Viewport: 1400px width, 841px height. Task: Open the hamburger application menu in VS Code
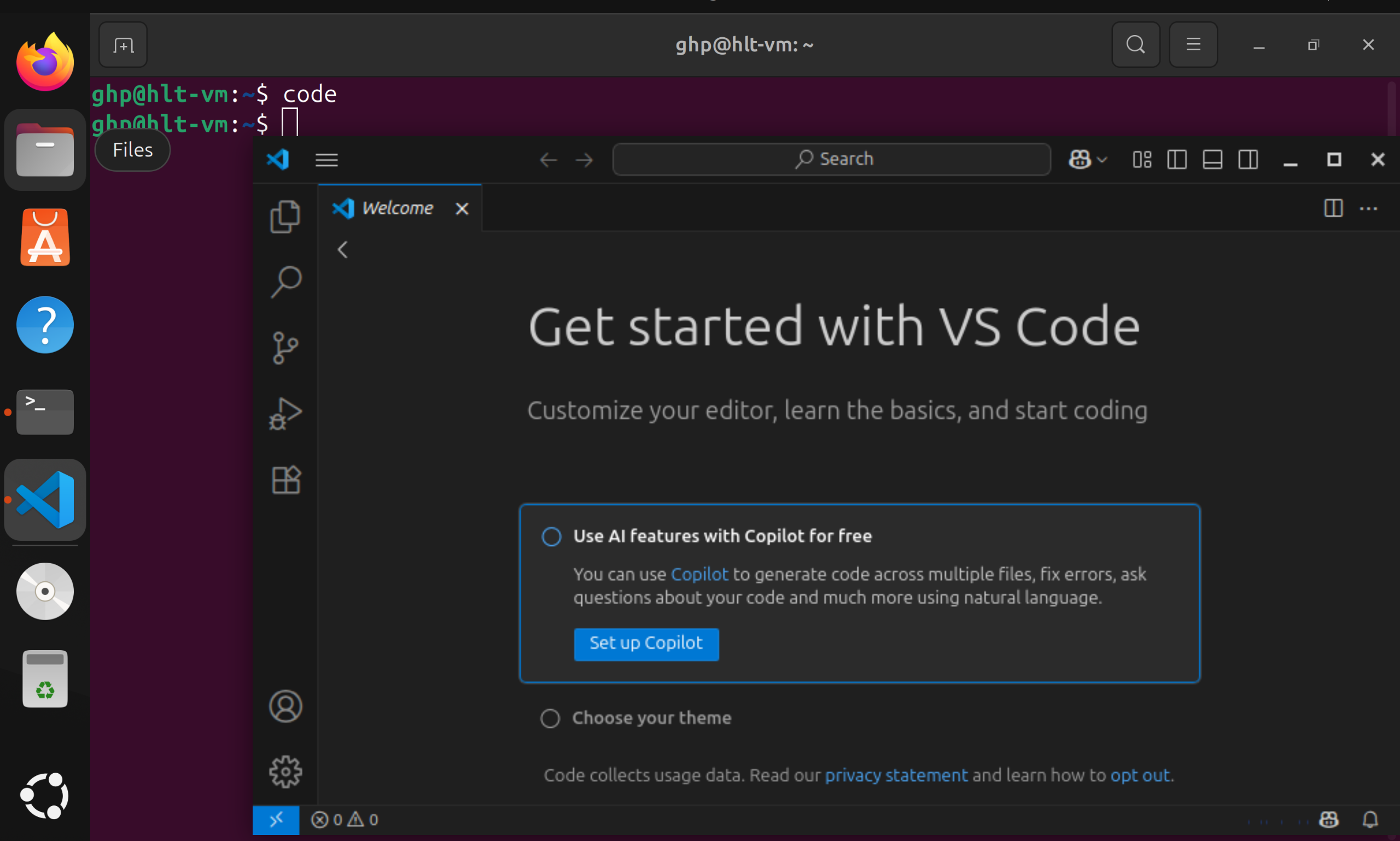coord(326,160)
